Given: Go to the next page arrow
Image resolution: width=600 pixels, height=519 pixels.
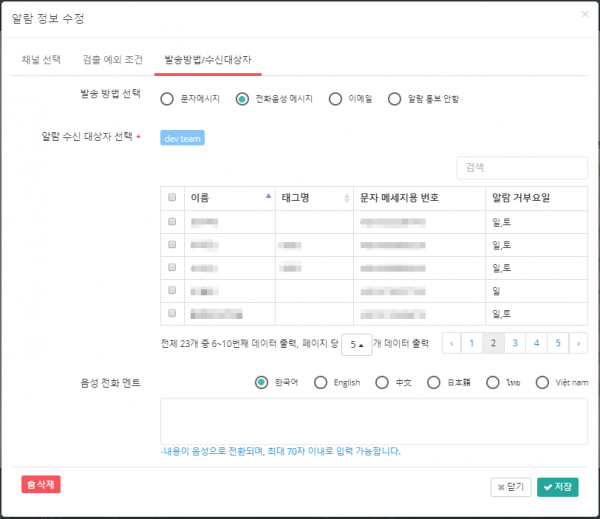Looking at the screenshot, I should 579,343.
